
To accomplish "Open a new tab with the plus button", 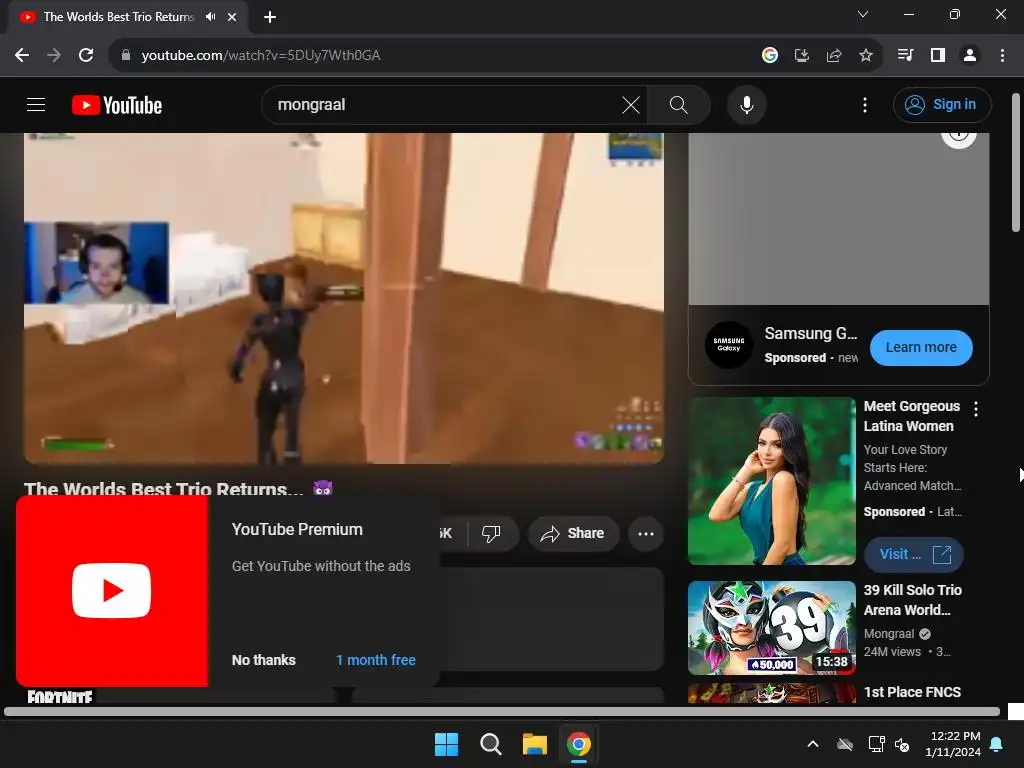I will [x=270, y=17].
